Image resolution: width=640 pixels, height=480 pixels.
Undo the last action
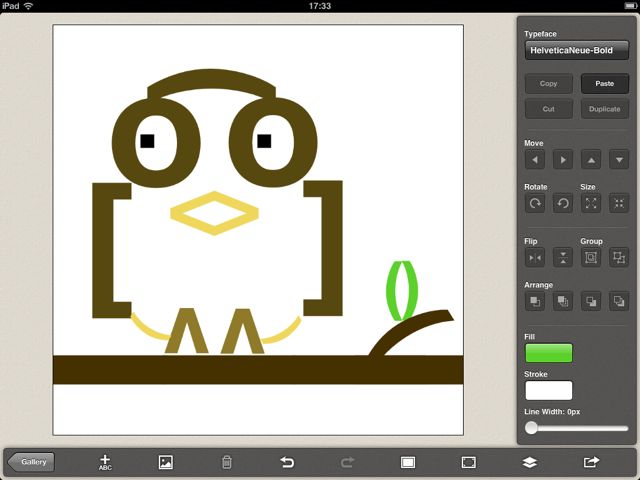[287, 462]
